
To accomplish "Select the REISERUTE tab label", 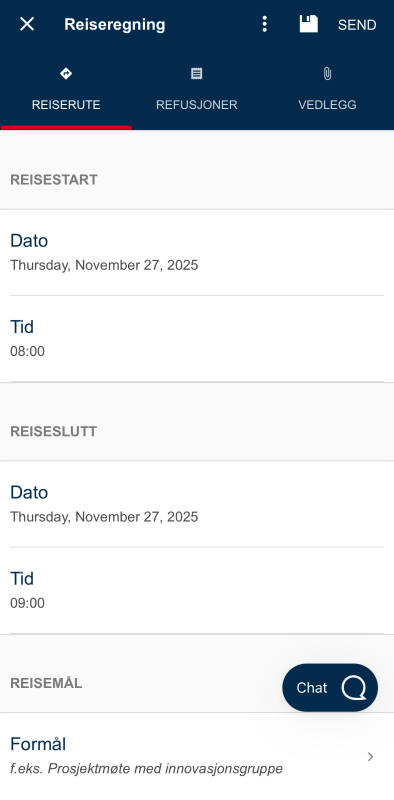I will pyautogui.click(x=66, y=105).
